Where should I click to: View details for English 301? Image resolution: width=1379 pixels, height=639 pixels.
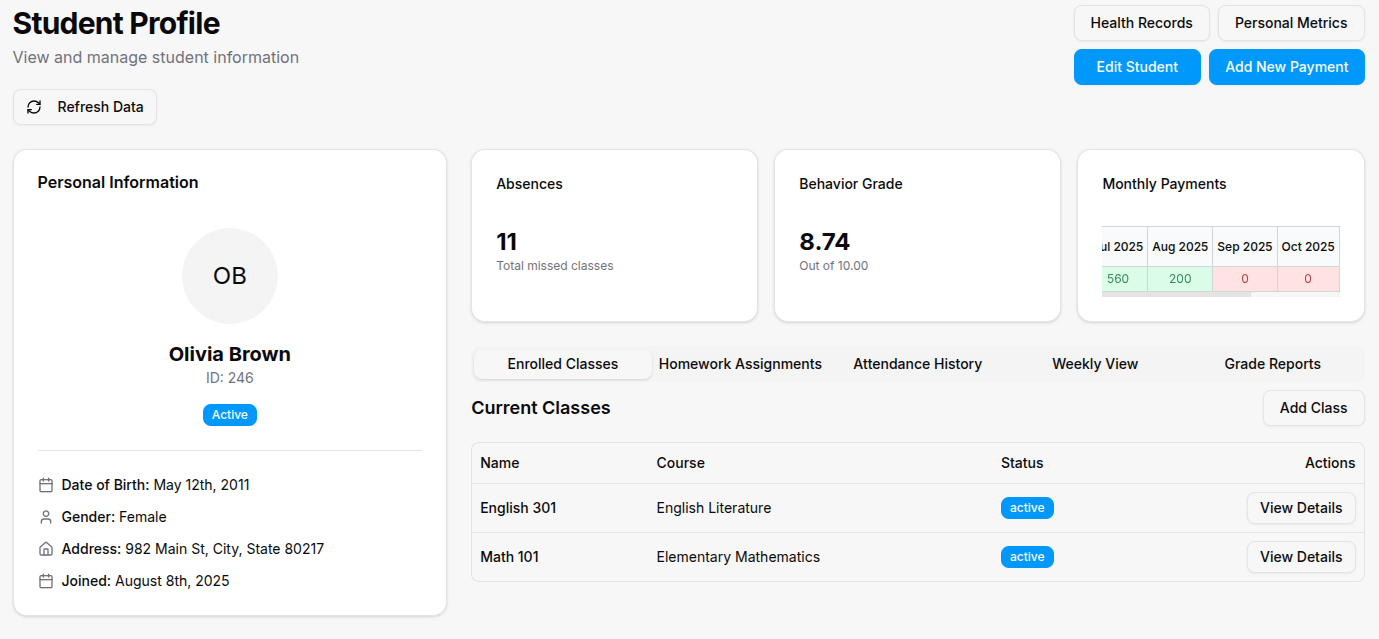click(x=1300, y=508)
